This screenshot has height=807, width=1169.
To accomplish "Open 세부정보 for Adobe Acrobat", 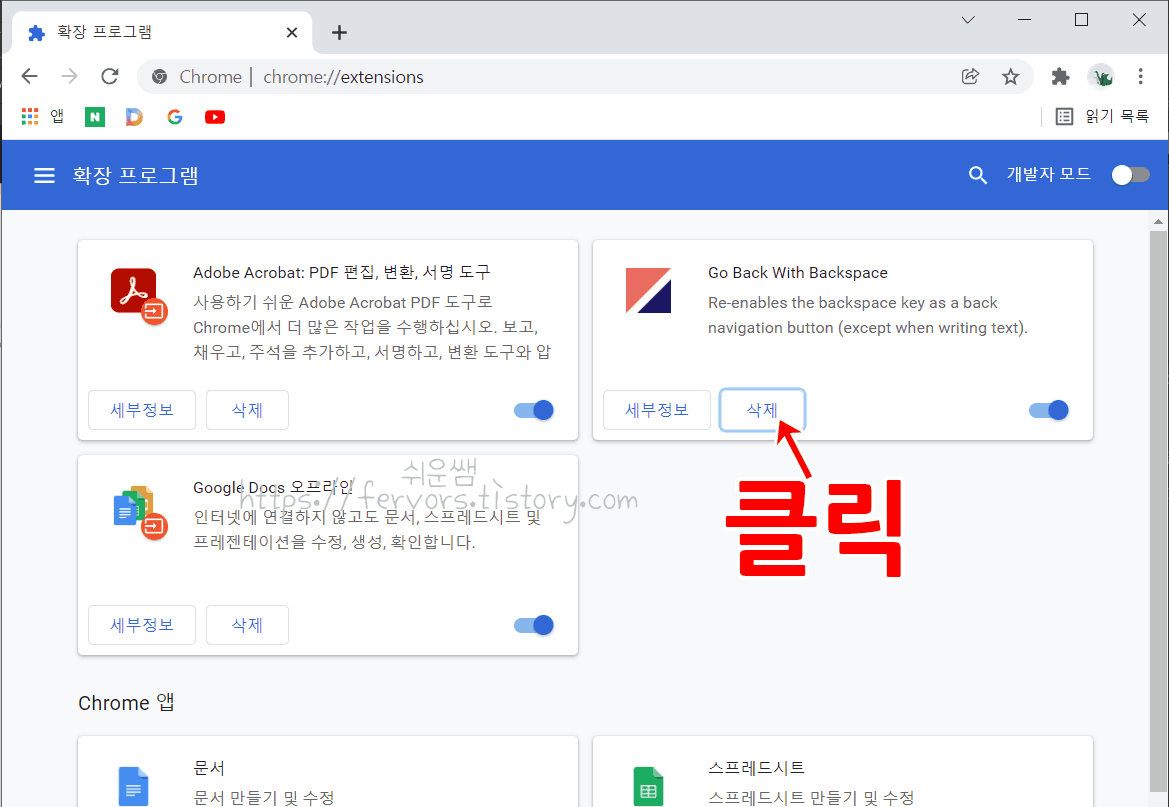I will 142,410.
